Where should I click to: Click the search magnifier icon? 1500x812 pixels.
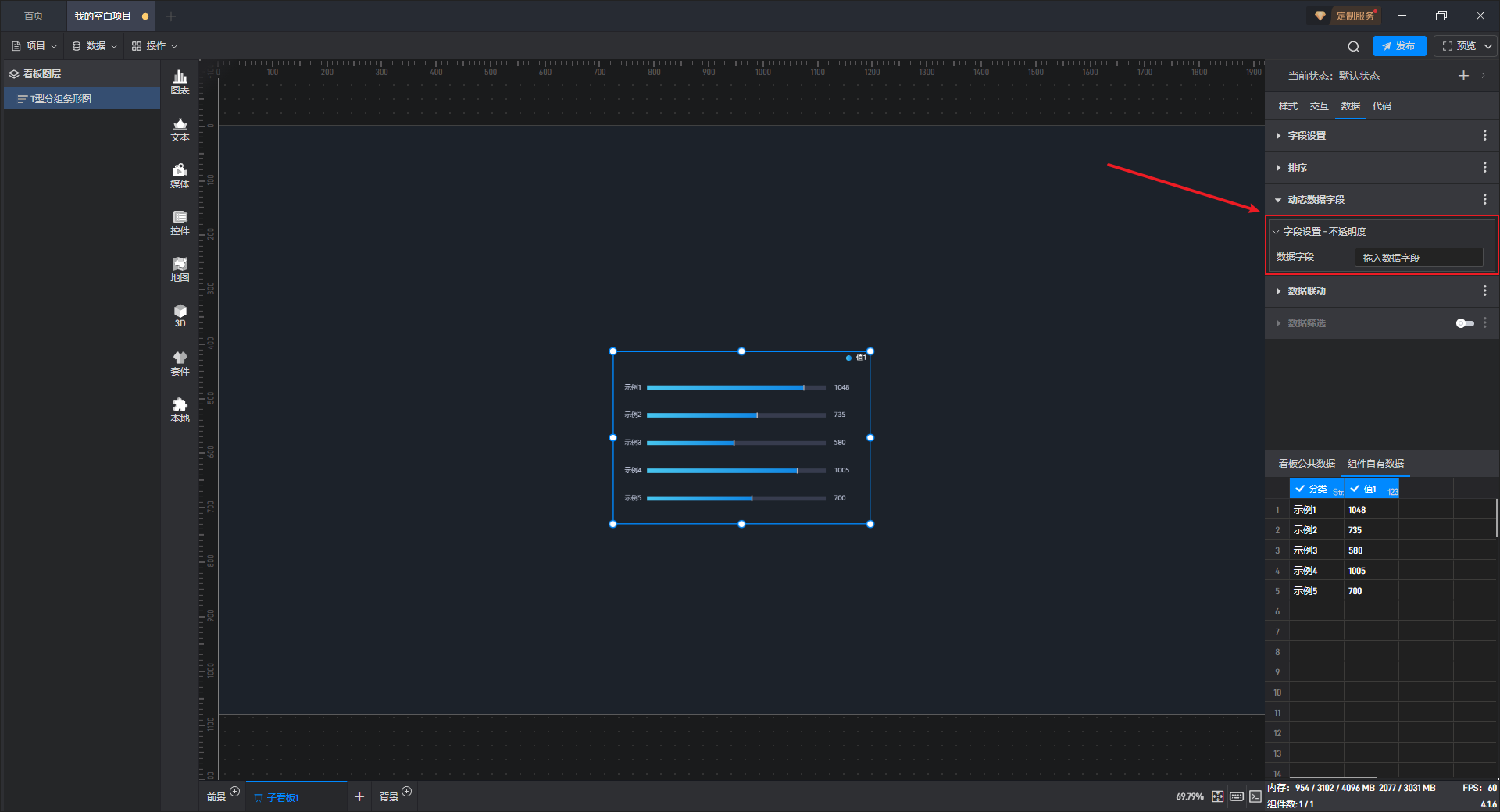(x=1354, y=46)
